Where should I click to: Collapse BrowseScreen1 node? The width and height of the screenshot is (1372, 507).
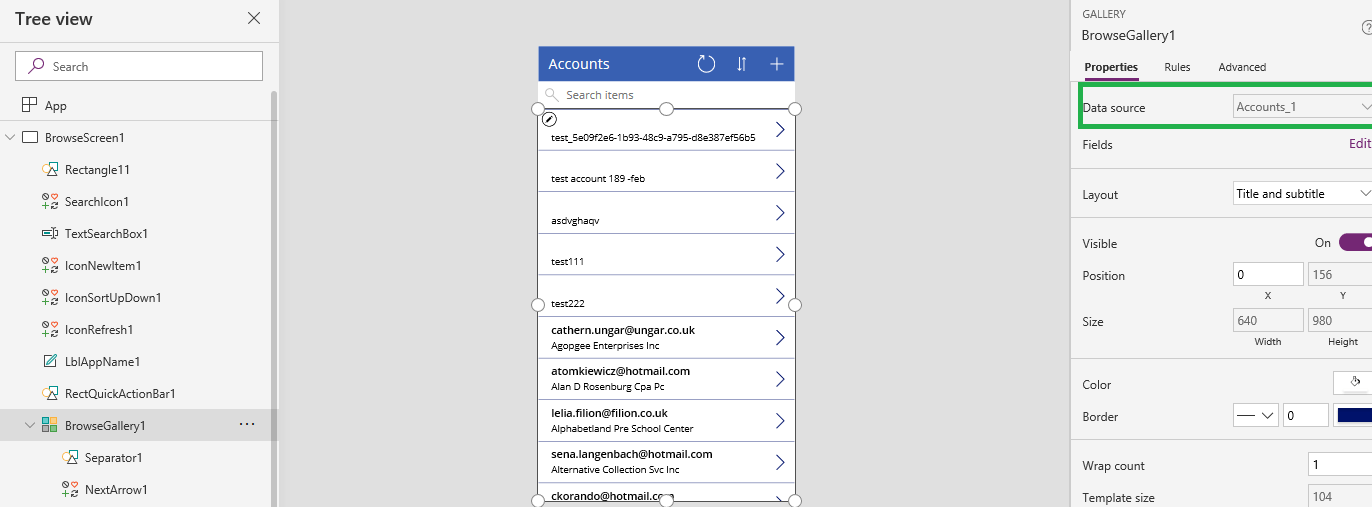tap(11, 137)
